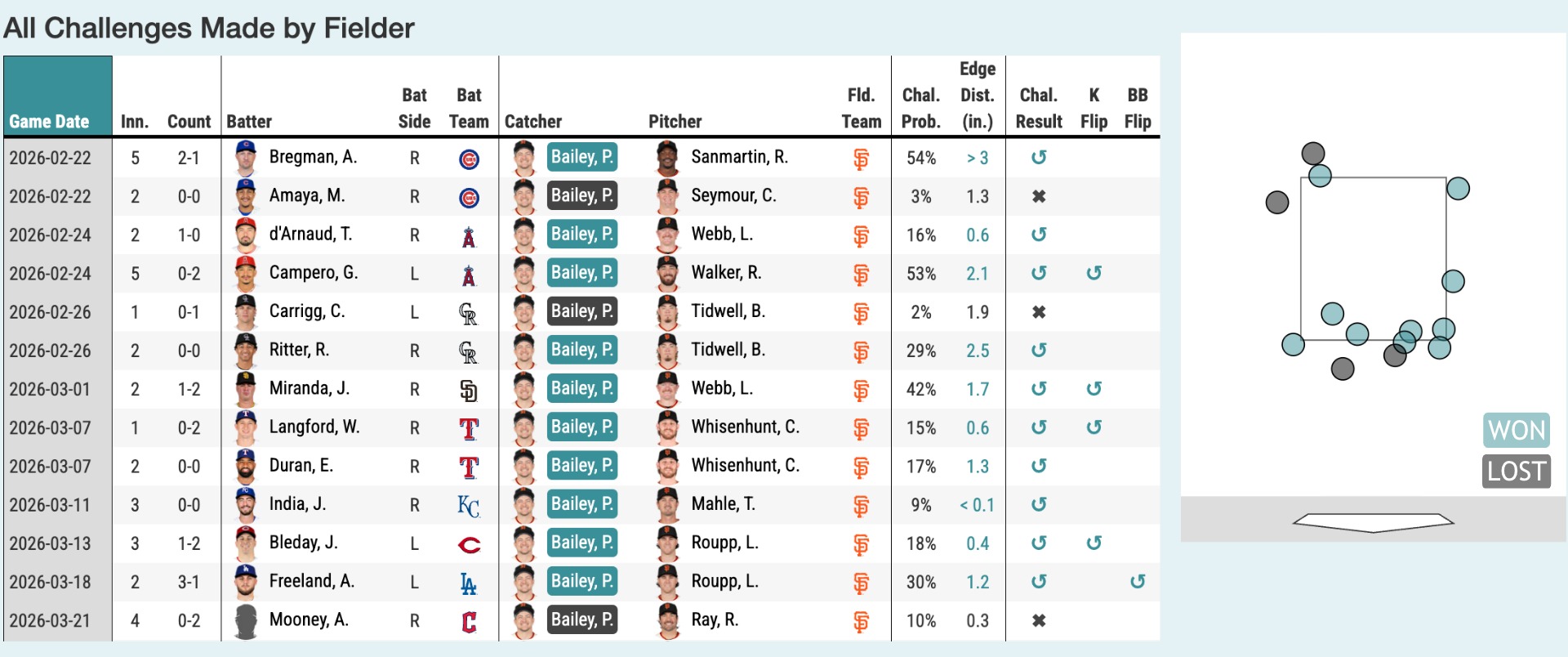Viewport: 1568px width, 657px height.
Task: Click the Giants logo in Mooney's row
Action: [x=861, y=622]
